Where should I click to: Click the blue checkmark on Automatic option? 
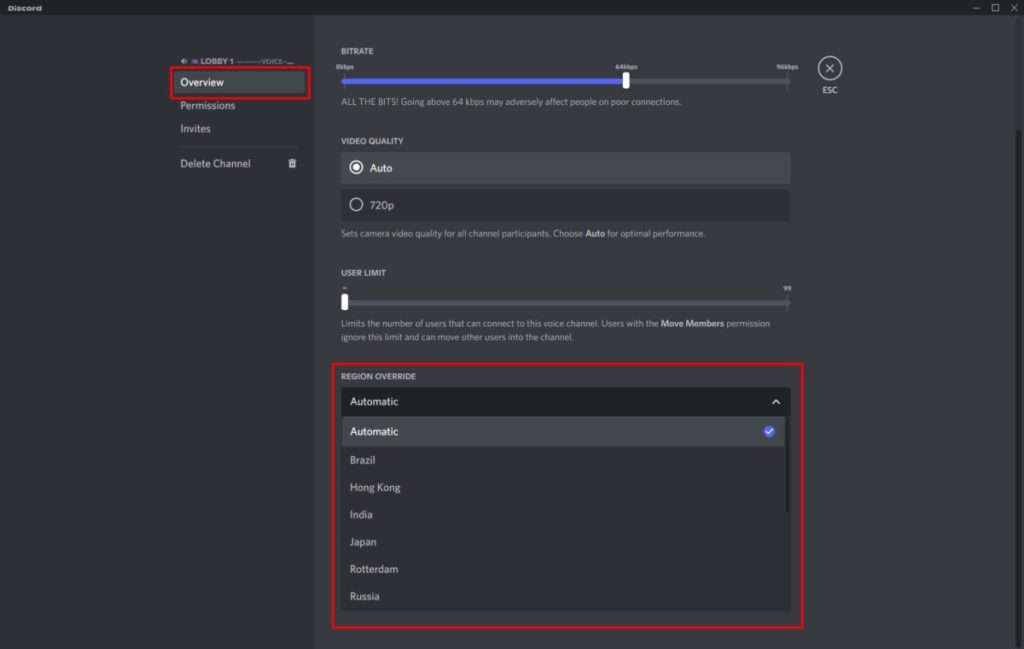769,432
